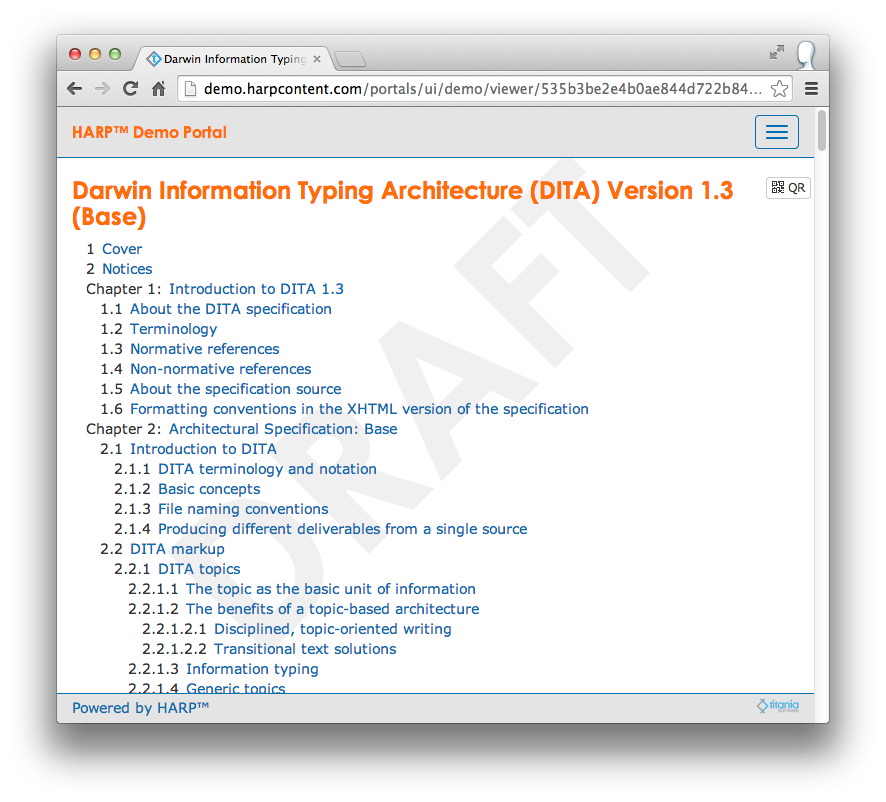Image resolution: width=886 pixels, height=802 pixels.
Task: Open Normative references section
Action: 205,349
